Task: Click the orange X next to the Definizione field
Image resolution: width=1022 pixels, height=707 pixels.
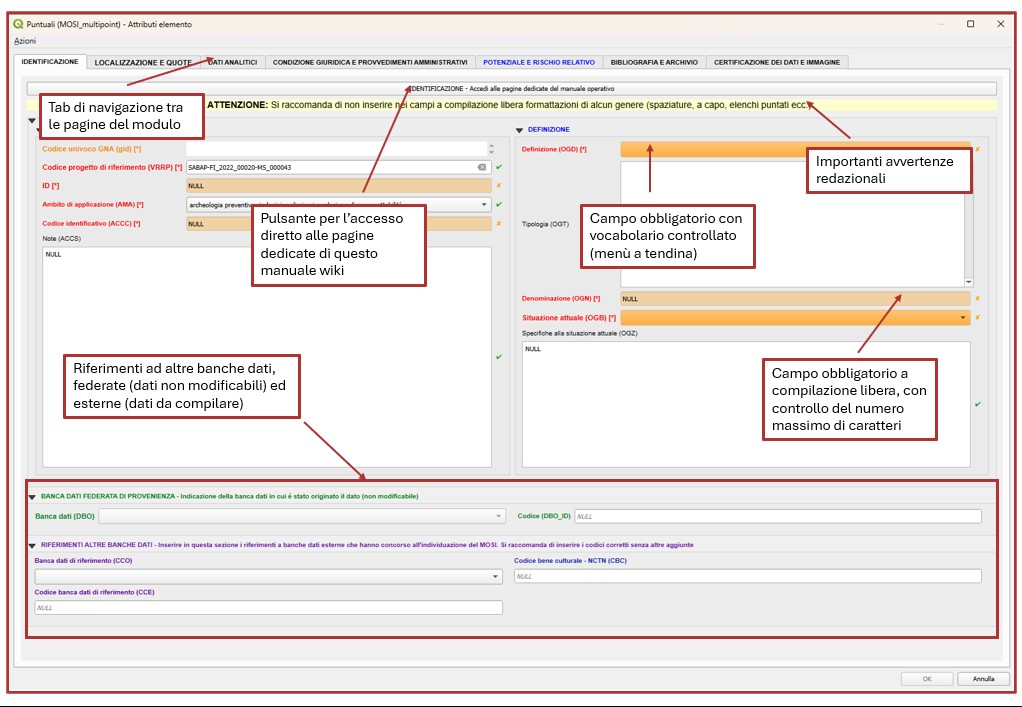Action: (978, 149)
